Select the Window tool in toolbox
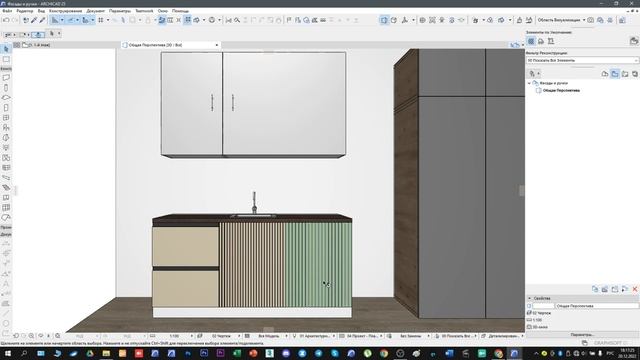 click(6, 118)
